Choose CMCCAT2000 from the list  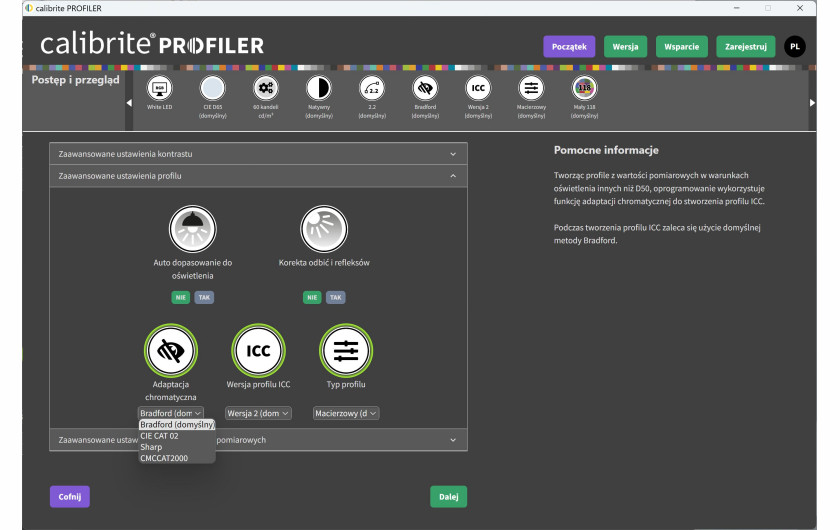tap(177, 458)
